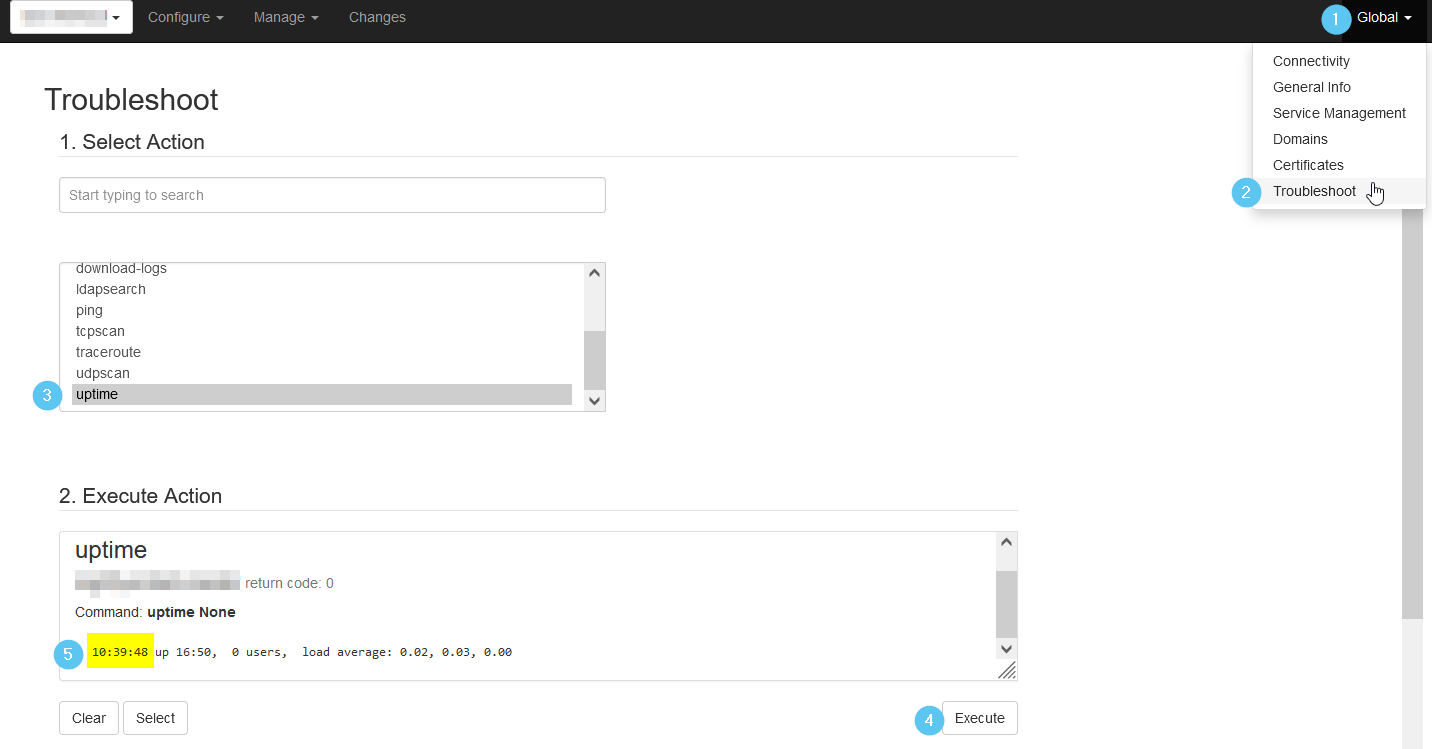Click the output box scroll-up arrow
Image resolution: width=1432 pixels, height=749 pixels.
tap(1006, 542)
